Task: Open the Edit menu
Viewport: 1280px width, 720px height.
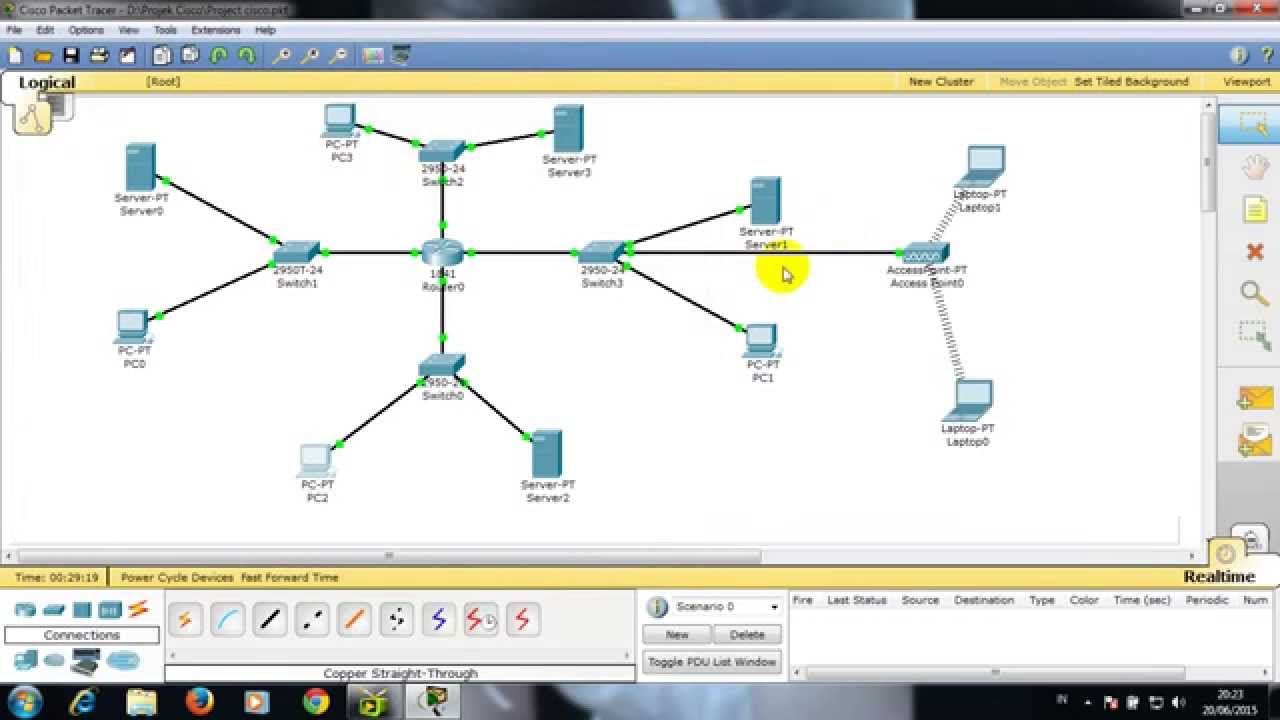Action: [45, 30]
